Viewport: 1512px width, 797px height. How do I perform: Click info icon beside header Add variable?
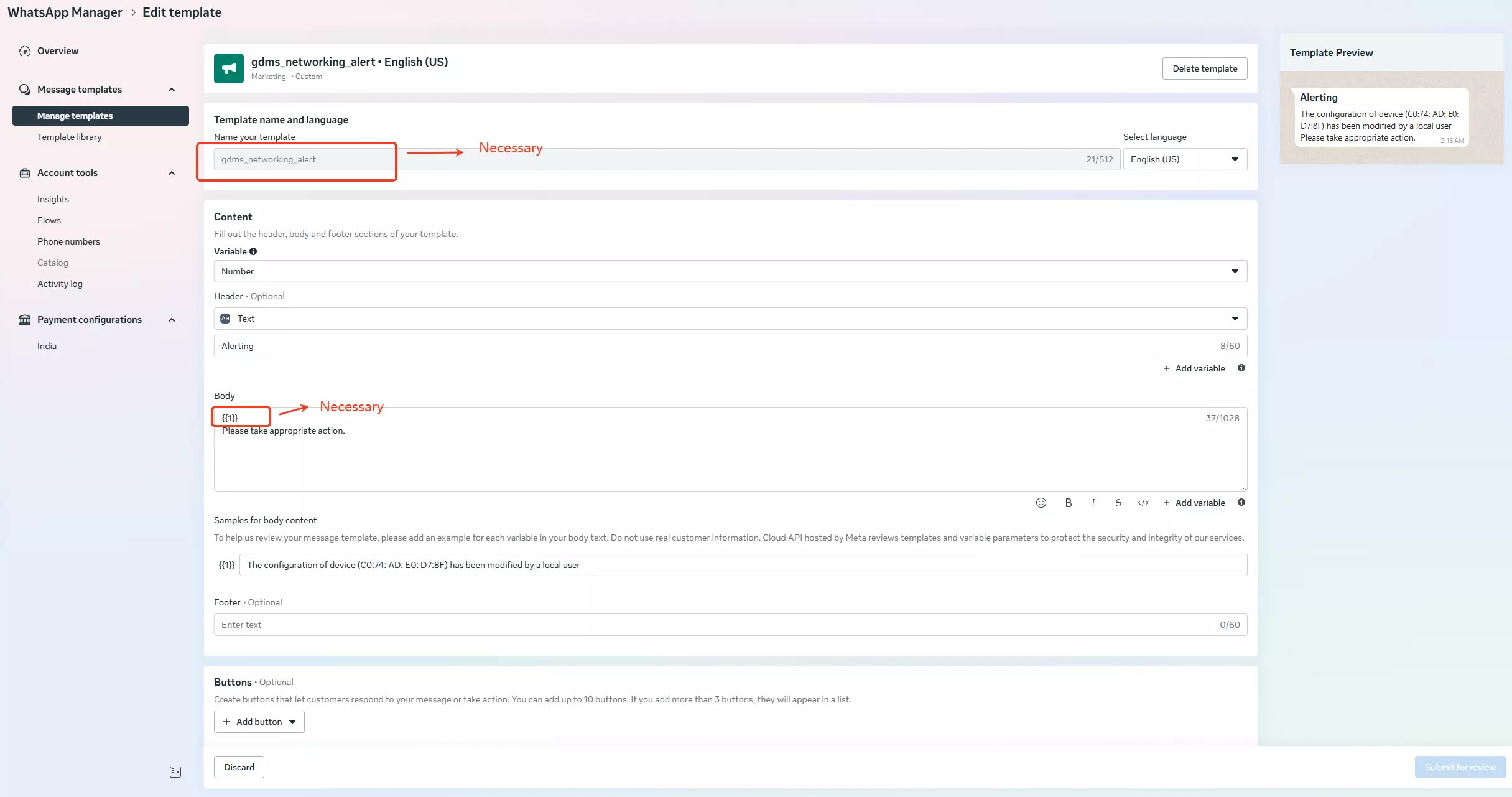pos(1241,368)
